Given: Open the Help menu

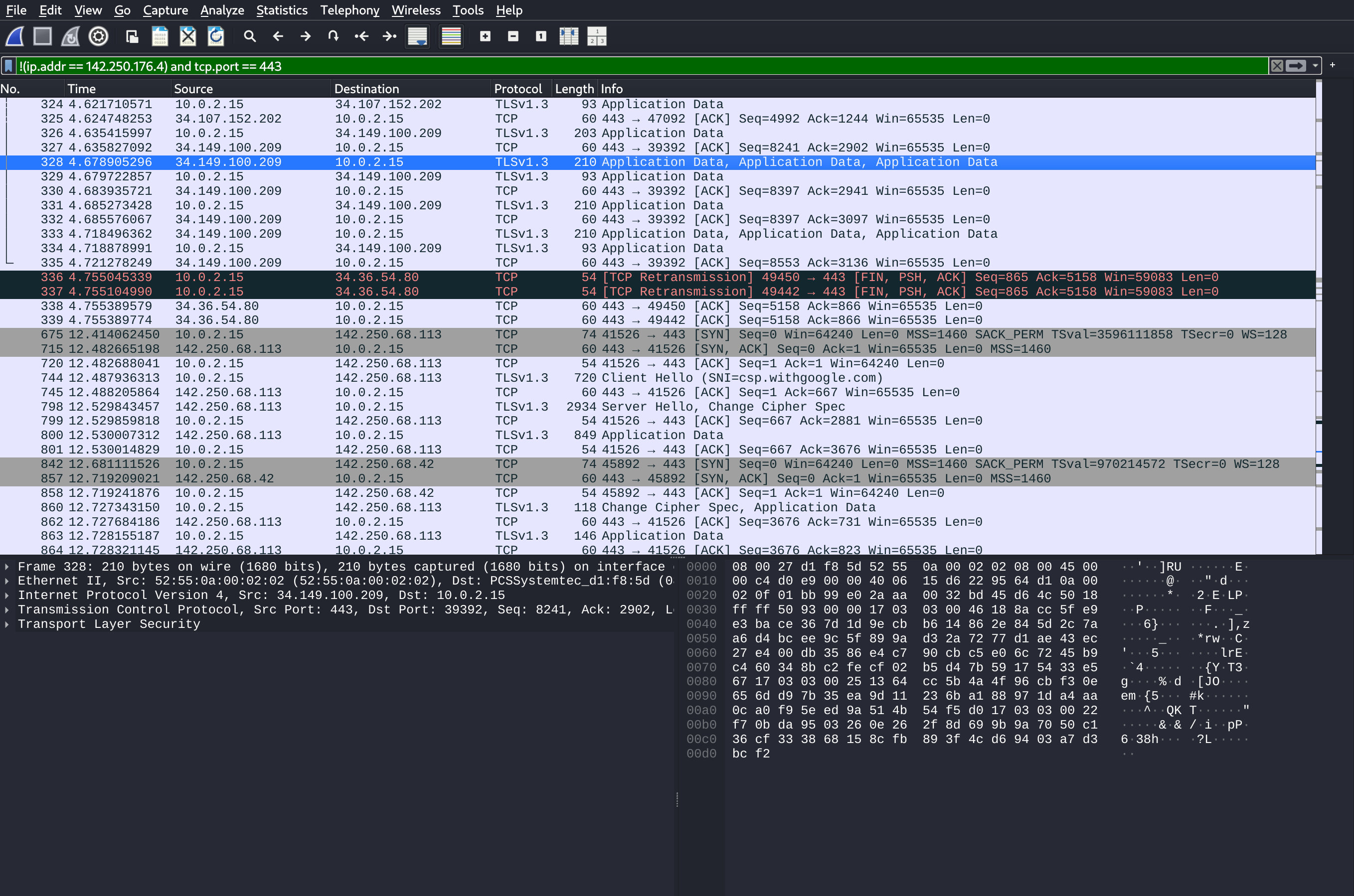Looking at the screenshot, I should click(x=509, y=10).
